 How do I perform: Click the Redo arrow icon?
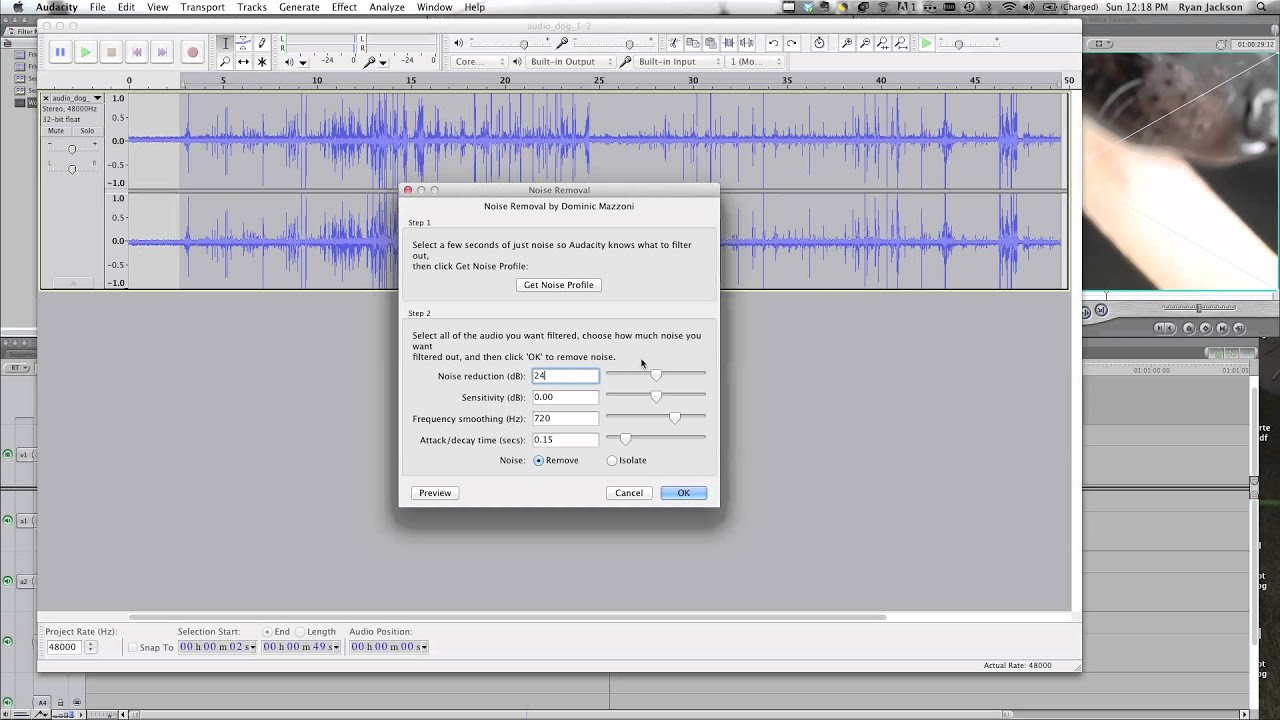(791, 43)
